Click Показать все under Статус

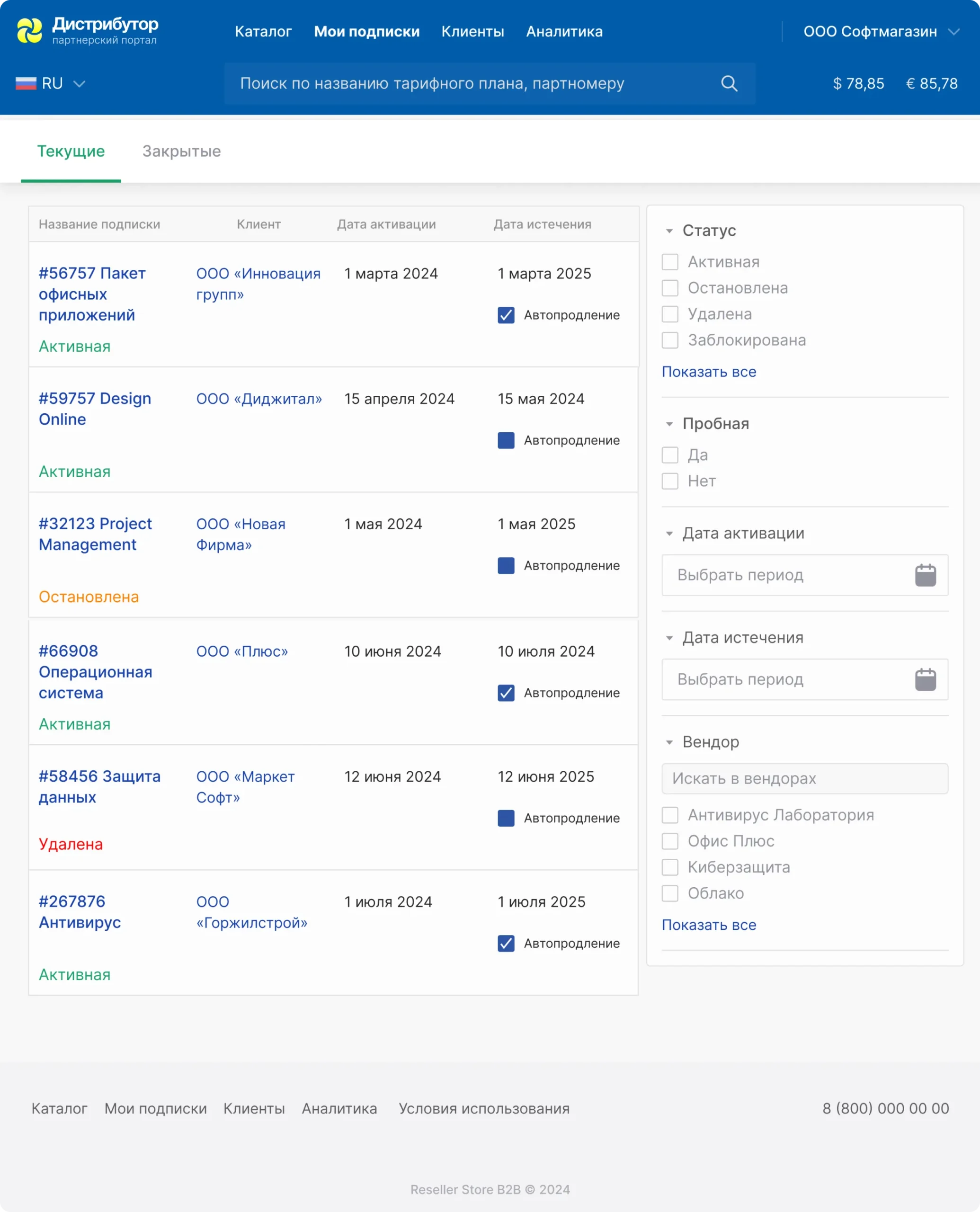tap(708, 372)
